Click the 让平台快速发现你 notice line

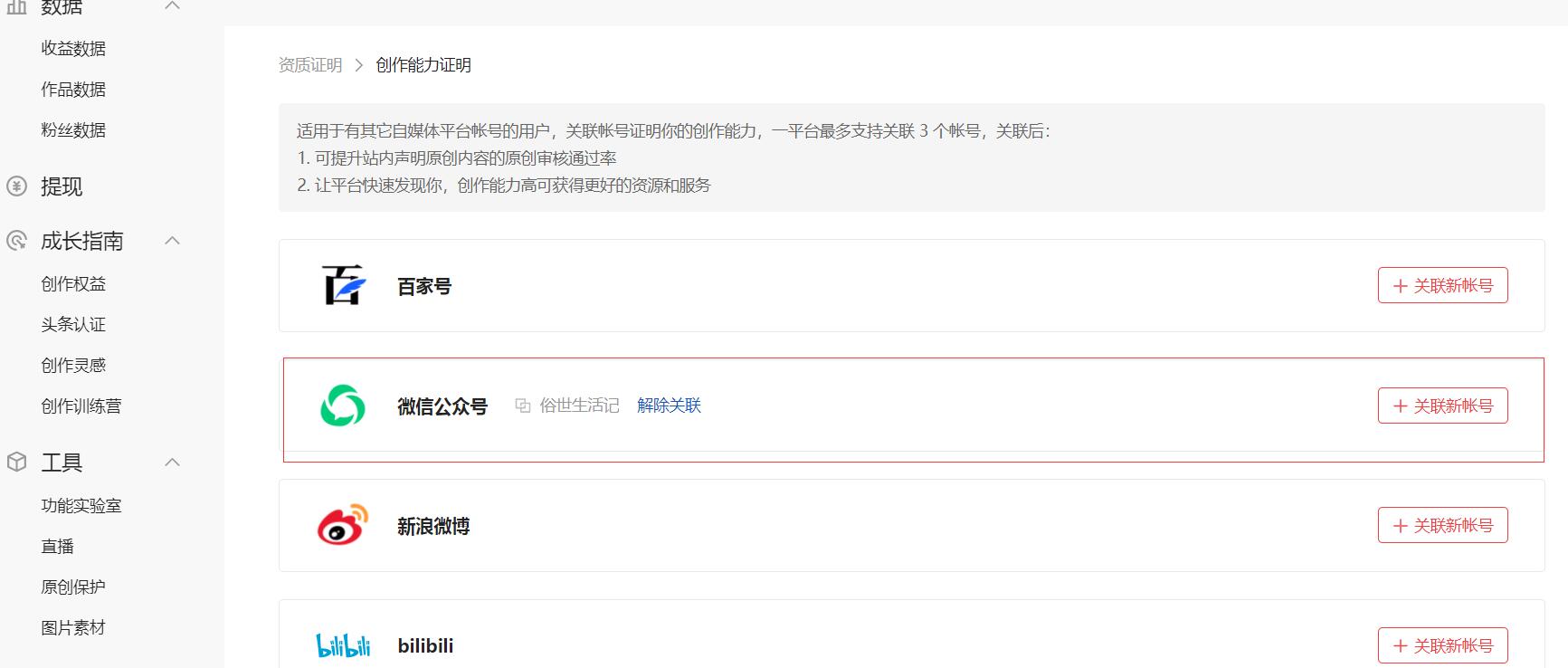(x=504, y=186)
